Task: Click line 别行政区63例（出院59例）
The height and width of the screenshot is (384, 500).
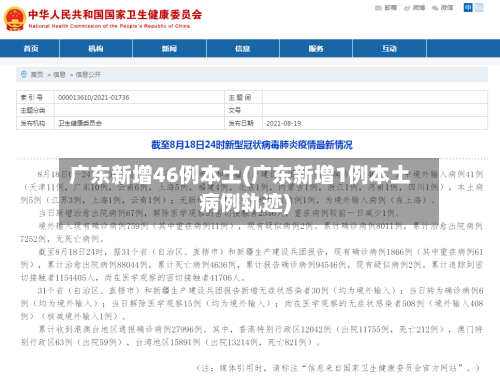Action: [170, 342]
